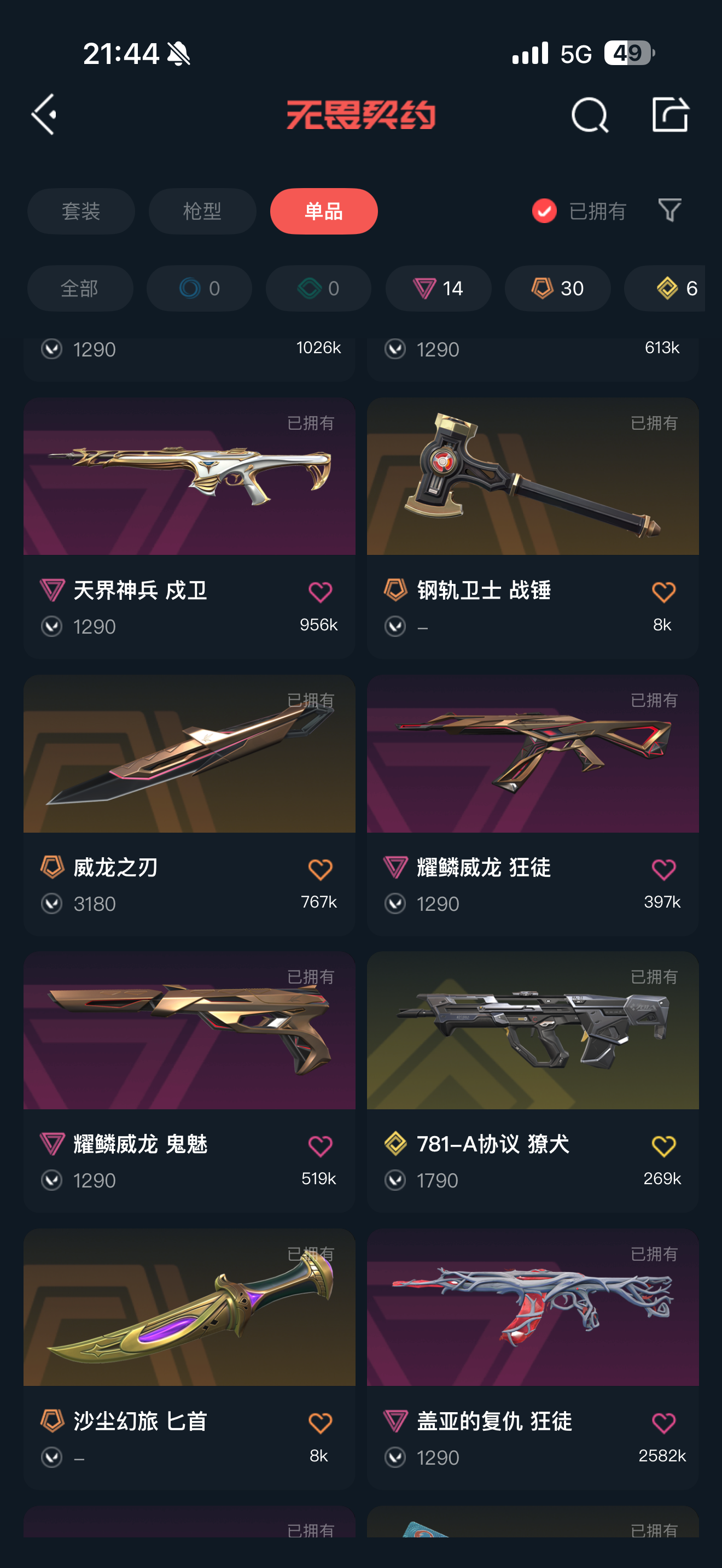
Task: Tap heart icon for 威龙之刃
Action: click(x=320, y=869)
